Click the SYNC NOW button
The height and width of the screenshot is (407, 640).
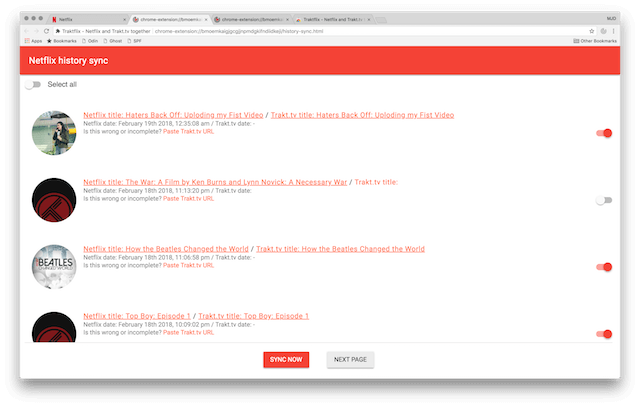click(286, 360)
